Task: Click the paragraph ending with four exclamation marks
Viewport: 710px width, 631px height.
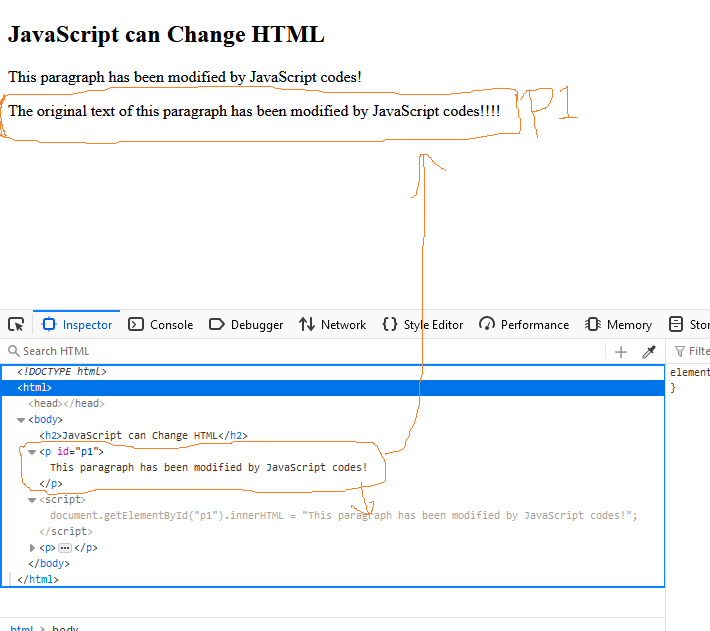Action: point(254,111)
